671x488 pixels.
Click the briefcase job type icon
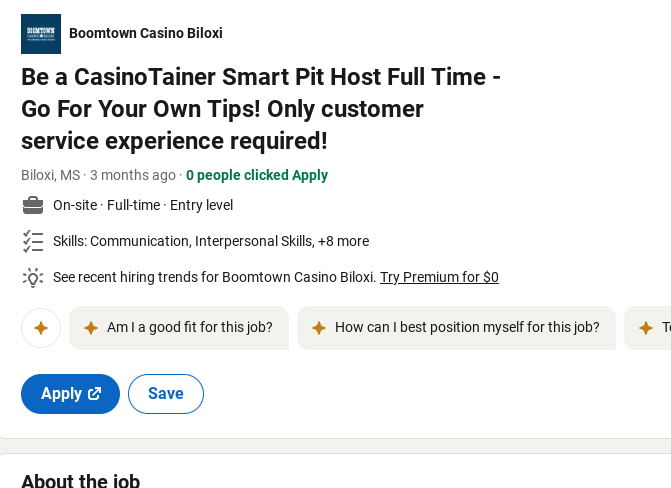[33, 205]
